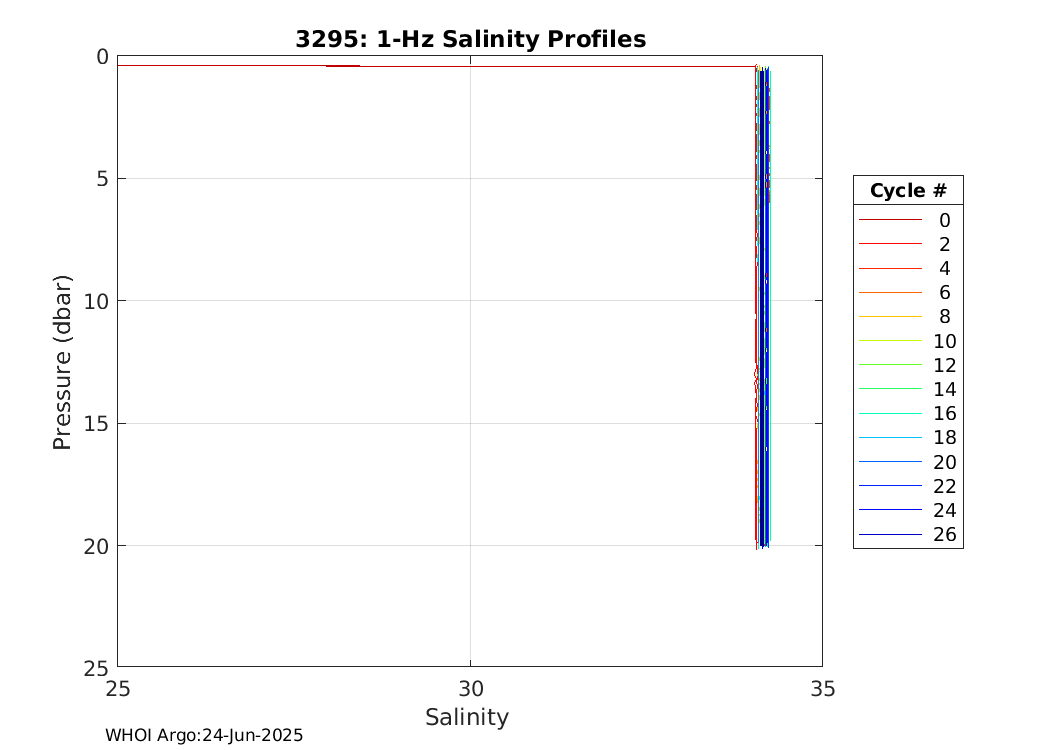The image size is (1050, 750).
Task: Click legend entry label '8'
Action: 944,317
